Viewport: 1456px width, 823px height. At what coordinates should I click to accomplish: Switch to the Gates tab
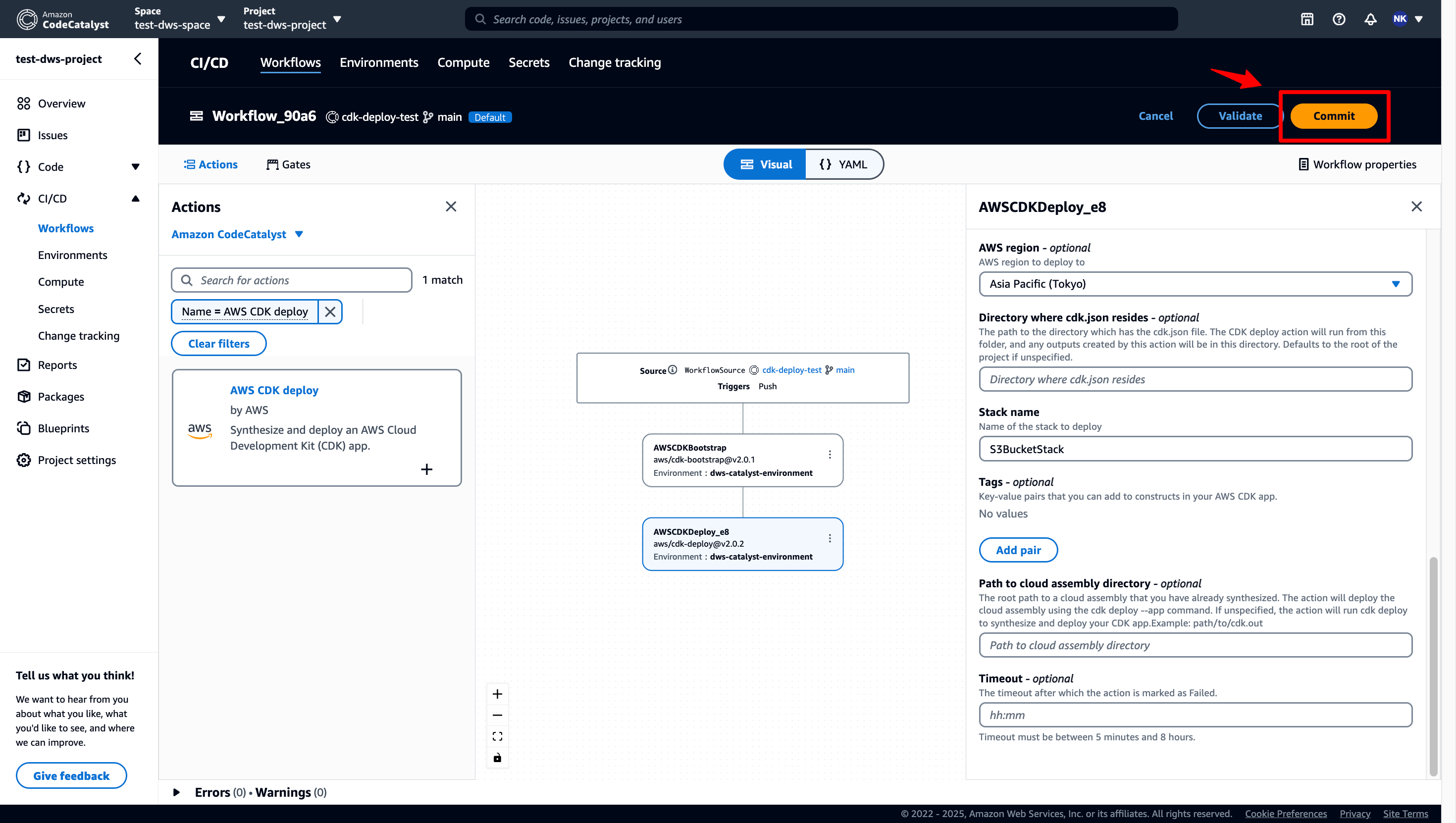point(288,164)
